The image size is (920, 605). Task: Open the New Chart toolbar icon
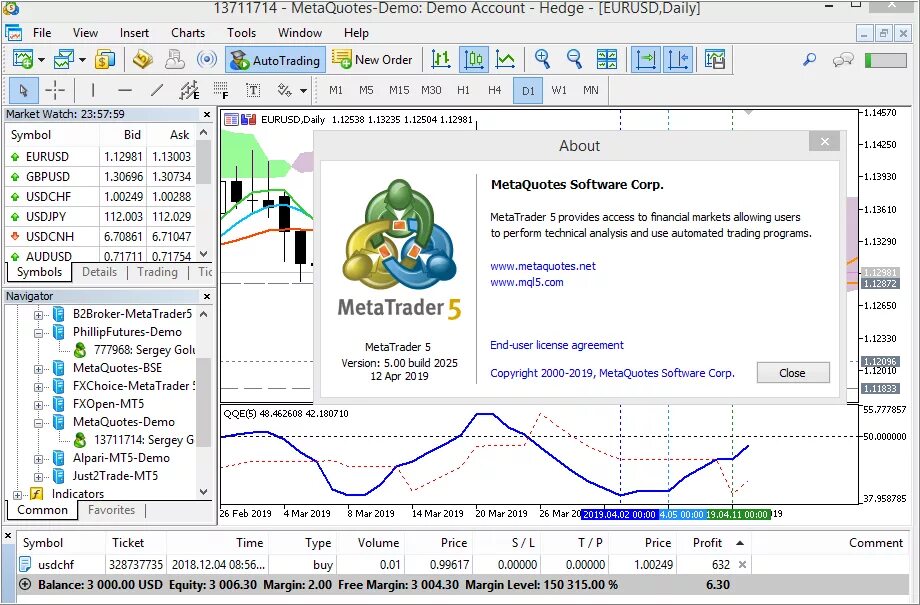(23, 60)
